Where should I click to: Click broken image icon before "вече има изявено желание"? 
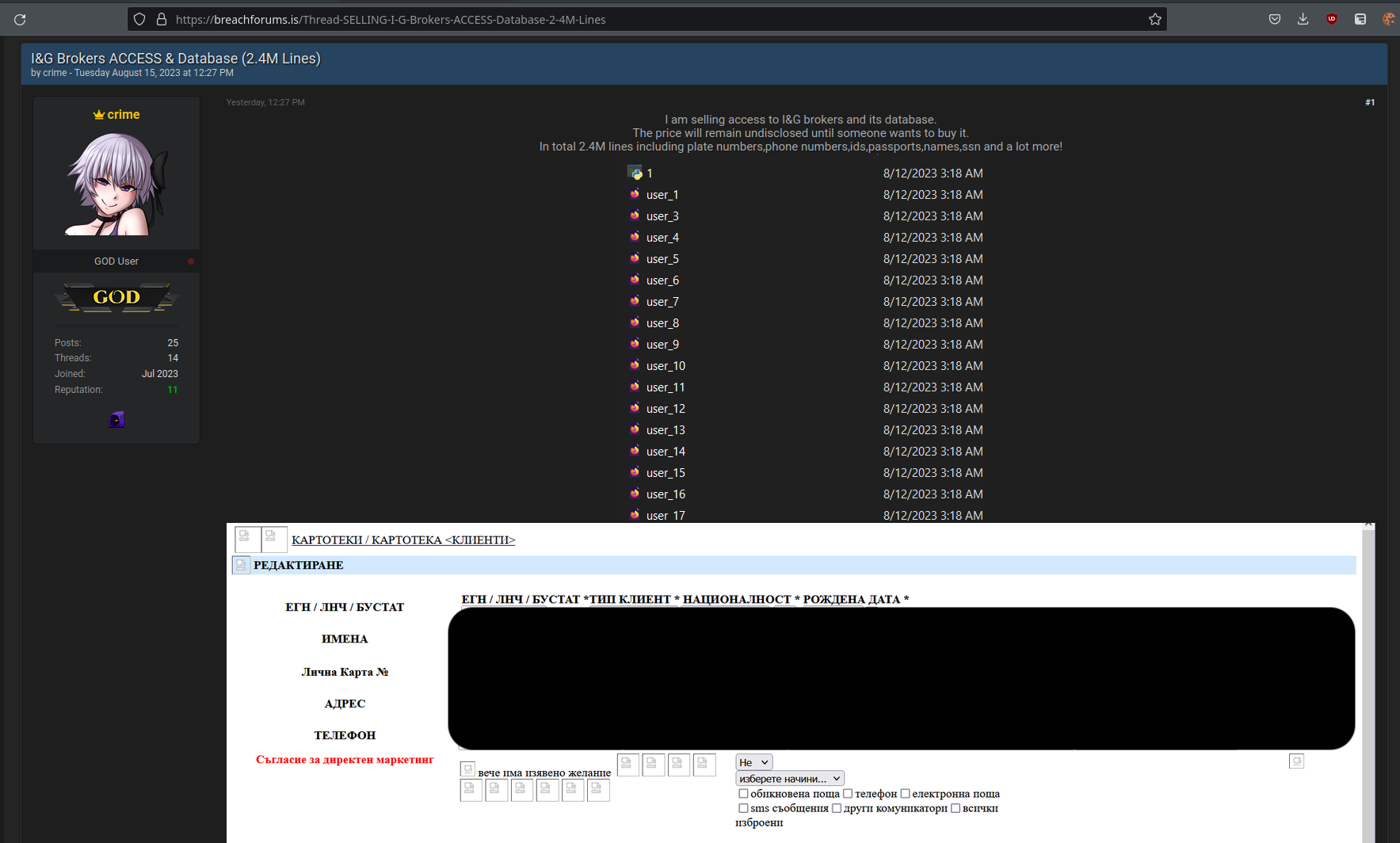click(x=467, y=769)
